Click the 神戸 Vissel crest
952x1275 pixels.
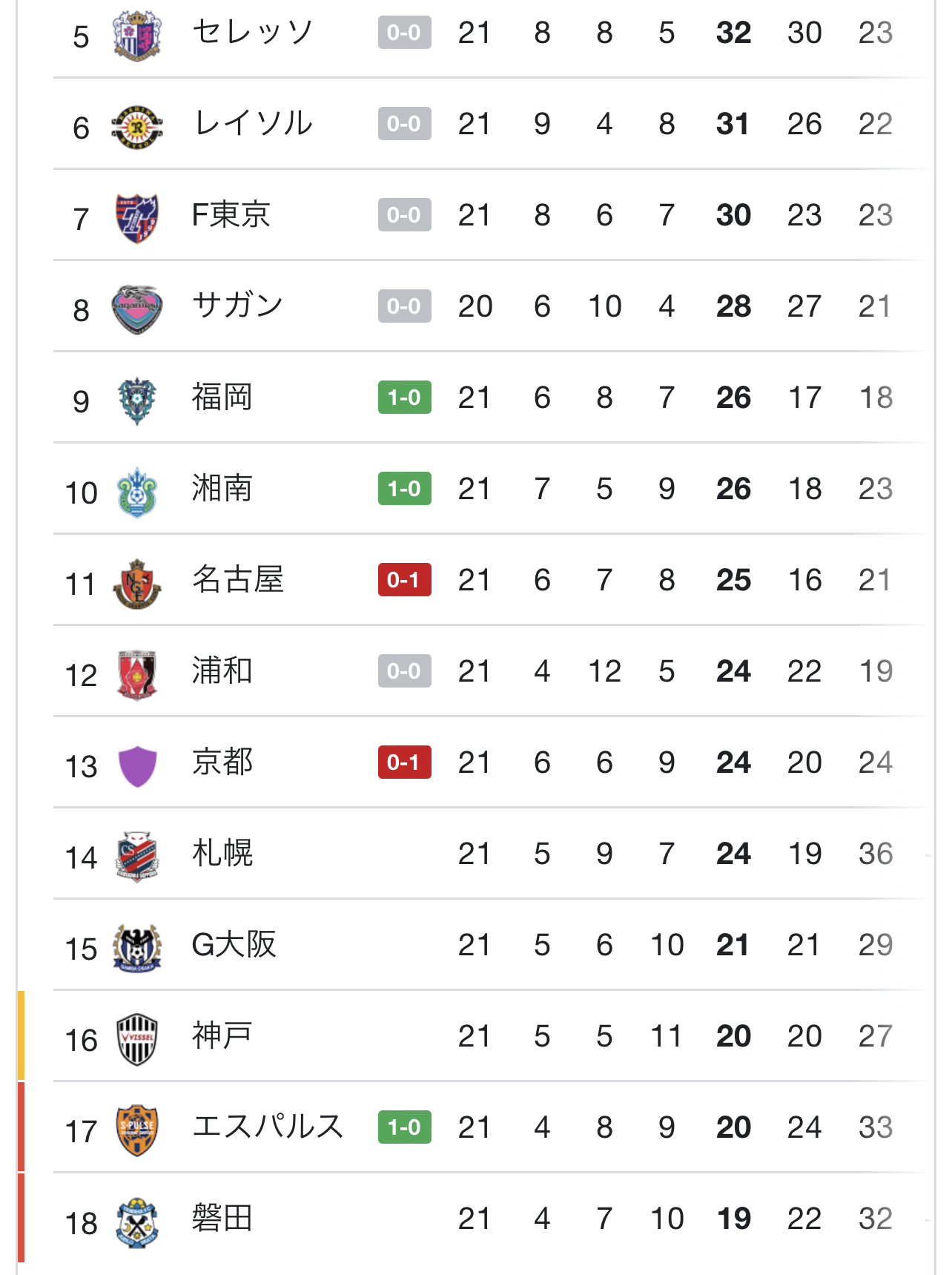[x=137, y=1039]
